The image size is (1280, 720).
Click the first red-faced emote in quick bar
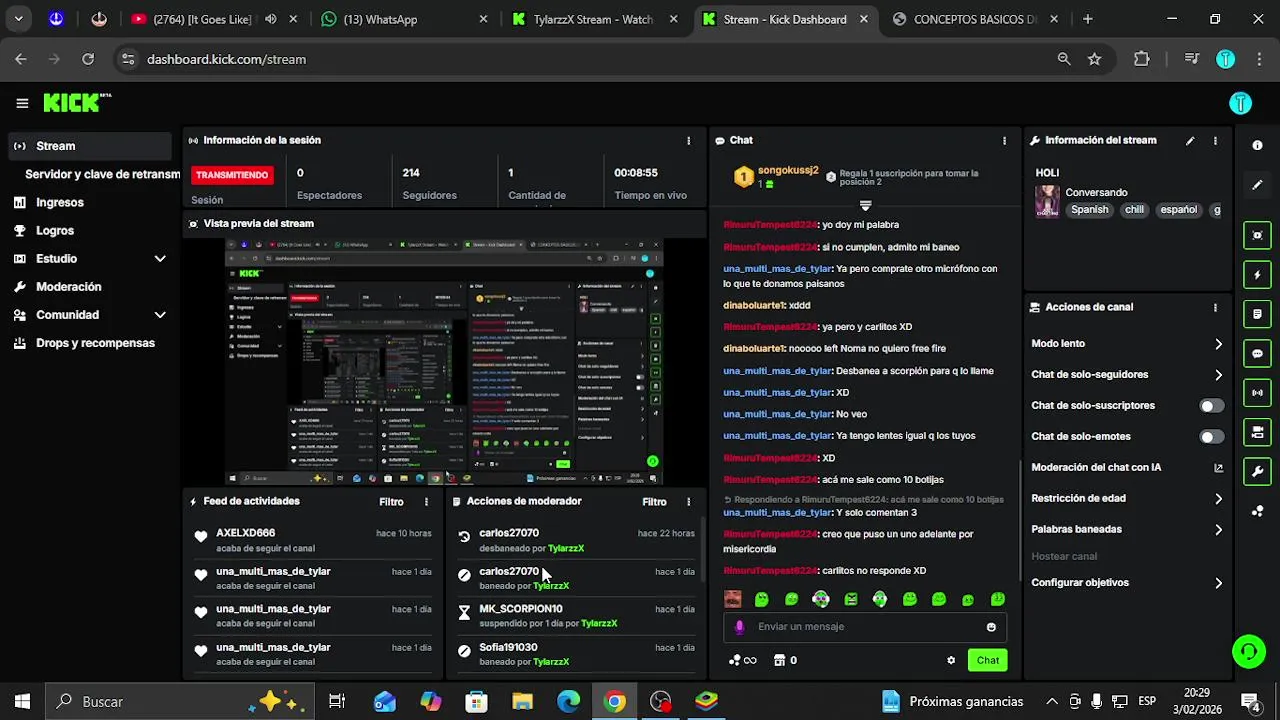[x=733, y=599]
